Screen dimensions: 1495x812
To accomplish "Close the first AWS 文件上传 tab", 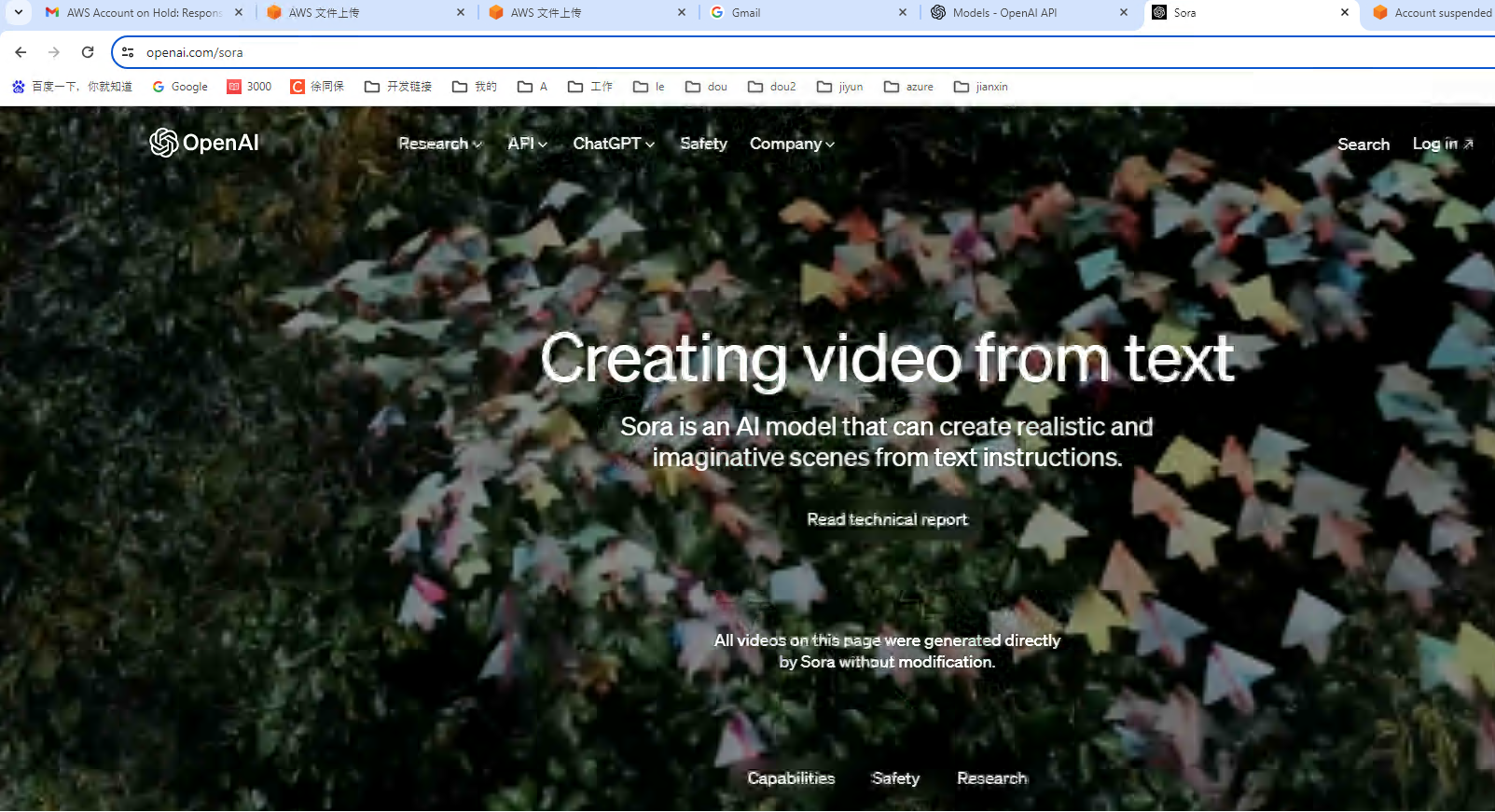I will (x=461, y=12).
